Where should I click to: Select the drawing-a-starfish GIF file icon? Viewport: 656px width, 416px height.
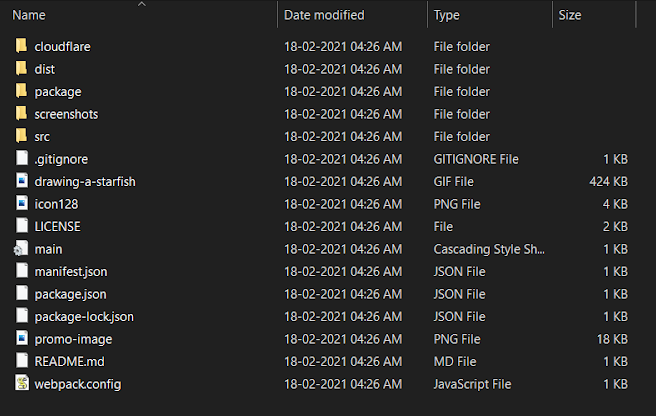pyautogui.click(x=22, y=181)
